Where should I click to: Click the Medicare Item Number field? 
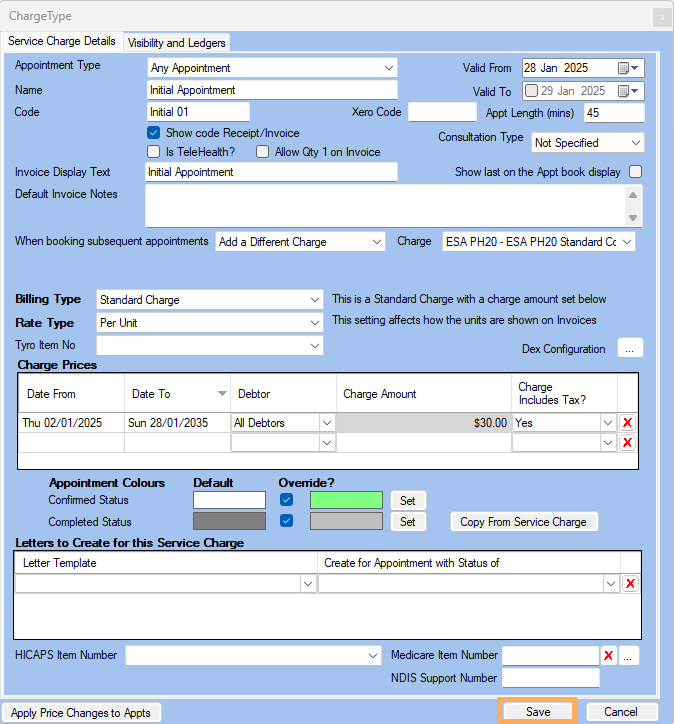(551, 655)
